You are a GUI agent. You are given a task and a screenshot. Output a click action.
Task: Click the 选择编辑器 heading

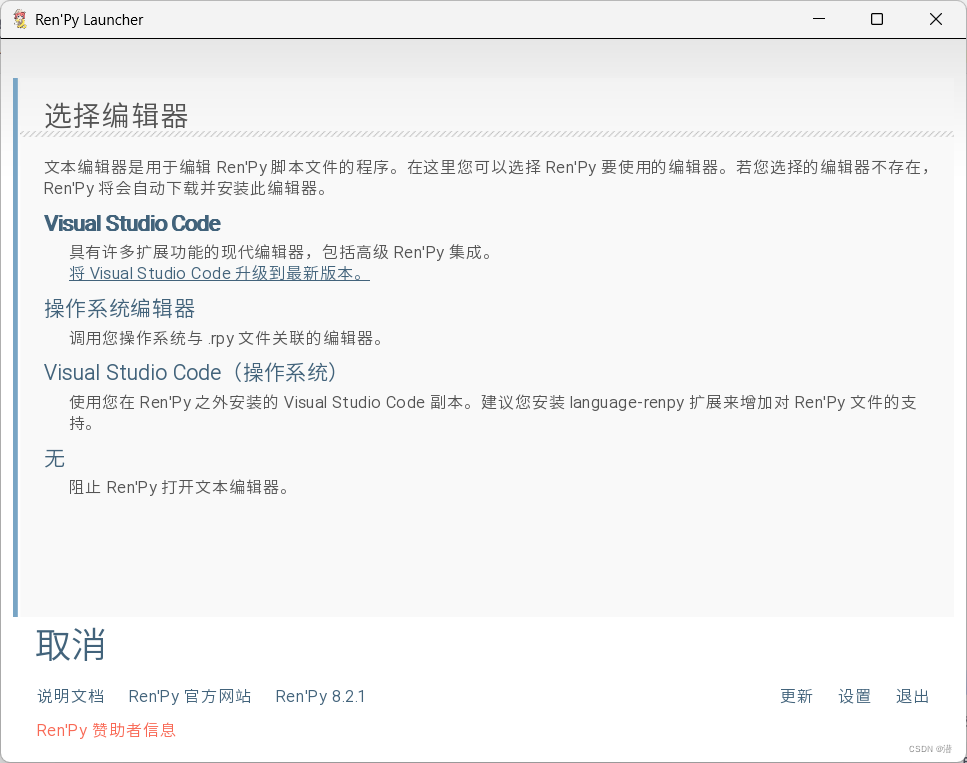pos(116,116)
